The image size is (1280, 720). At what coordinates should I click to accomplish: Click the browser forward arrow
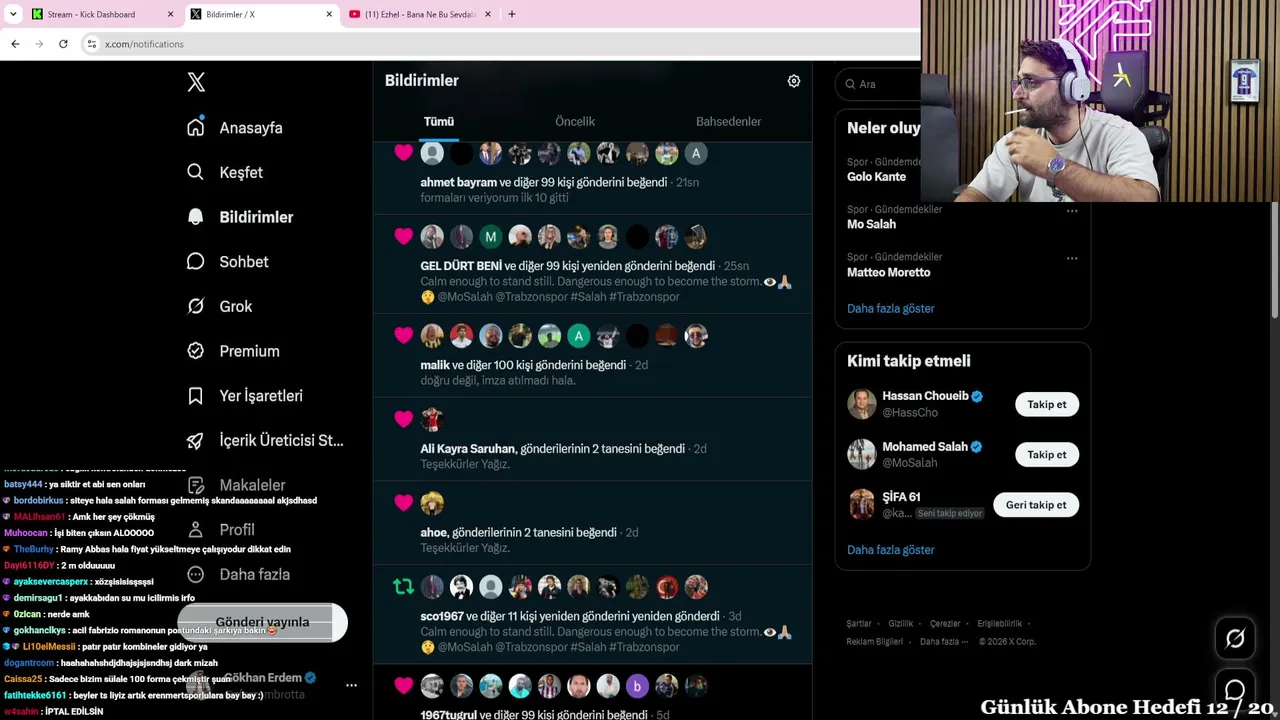tap(39, 44)
